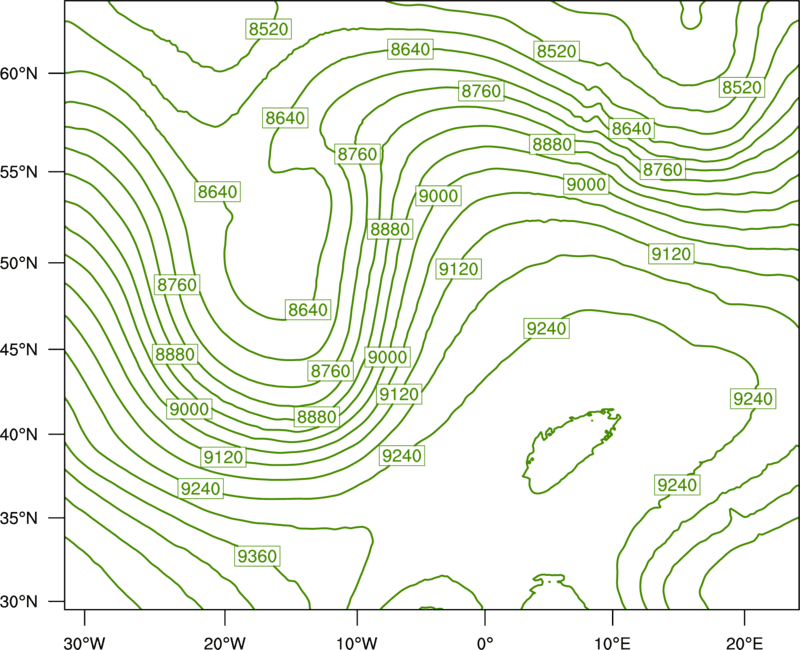Select the 55°N latitude axis label

click(x=19, y=172)
